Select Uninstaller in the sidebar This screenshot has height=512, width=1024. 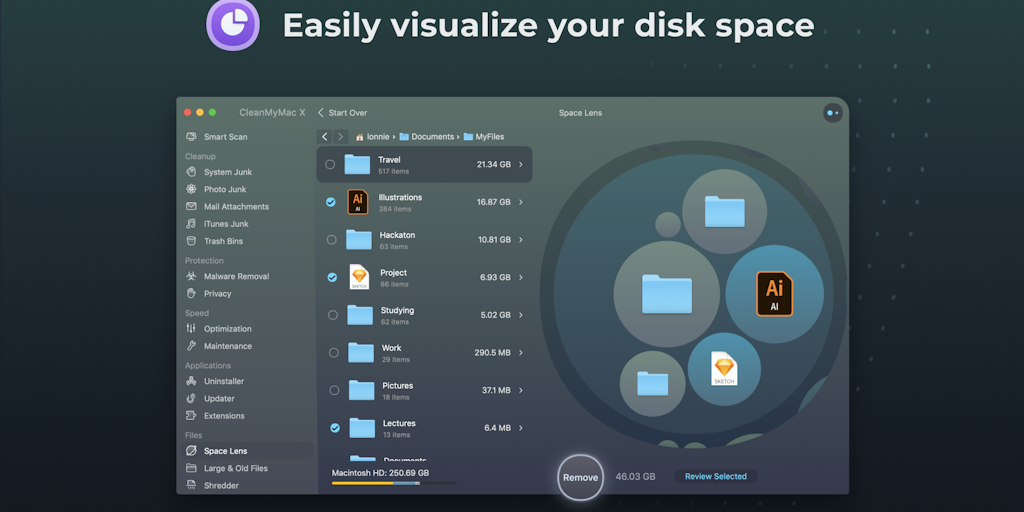point(224,381)
